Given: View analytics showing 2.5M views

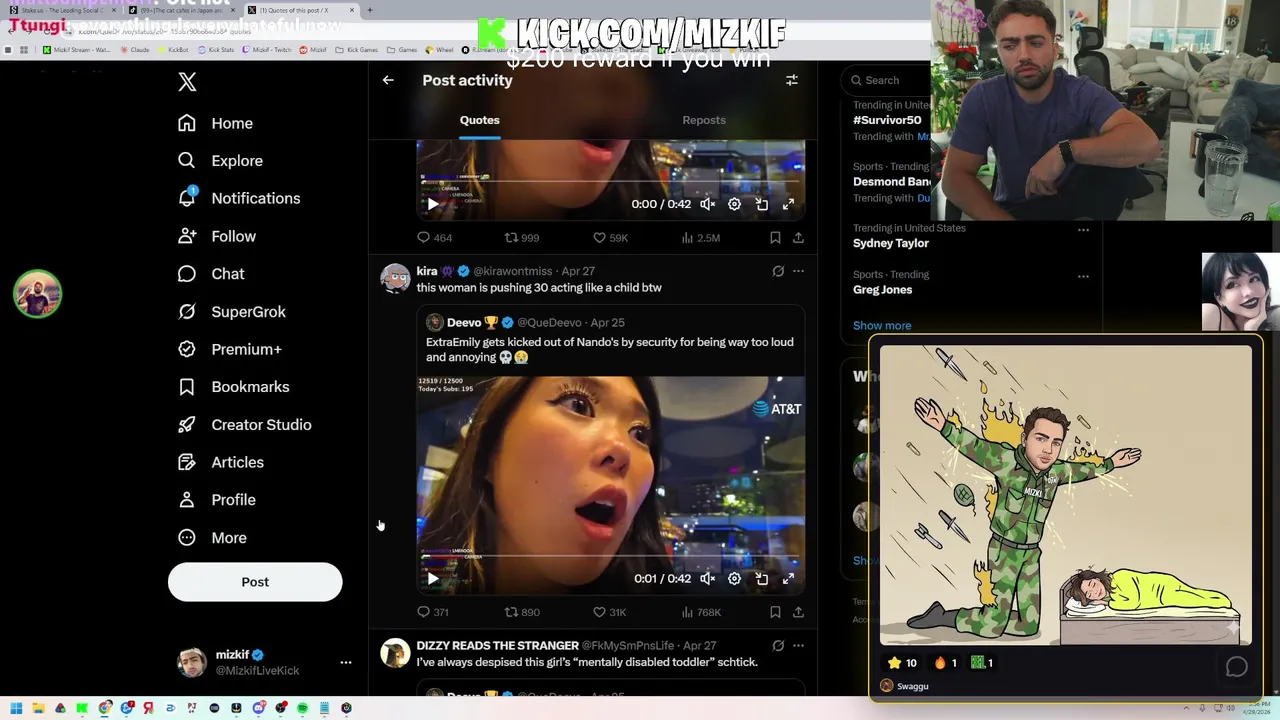Looking at the screenshot, I should [700, 238].
